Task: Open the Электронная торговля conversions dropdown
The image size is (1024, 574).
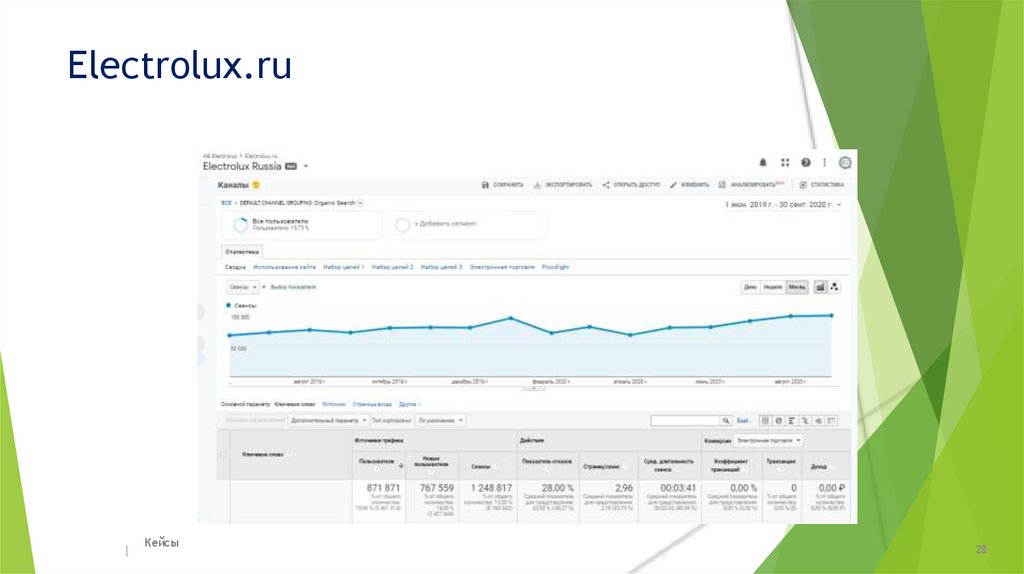Action: click(x=768, y=441)
